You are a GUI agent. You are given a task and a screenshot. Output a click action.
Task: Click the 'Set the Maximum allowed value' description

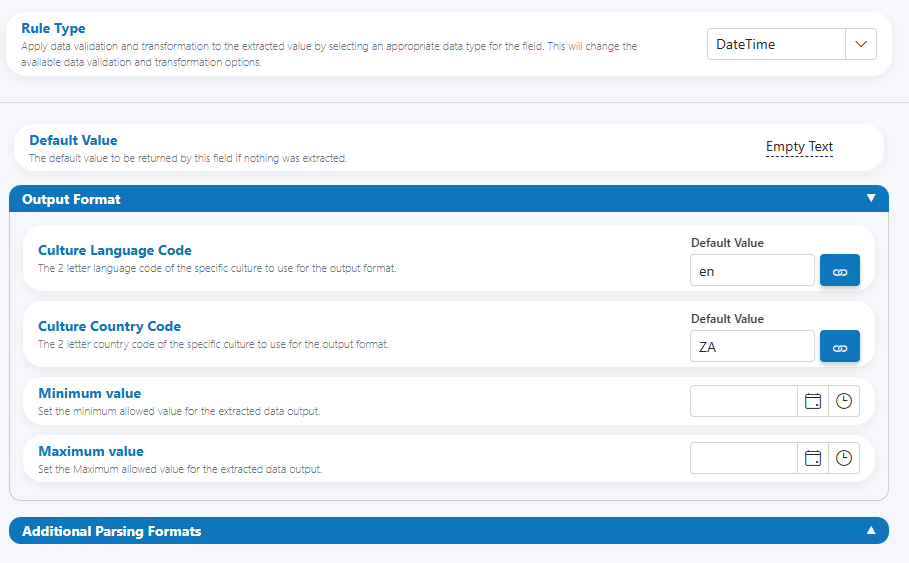[x=180, y=469]
